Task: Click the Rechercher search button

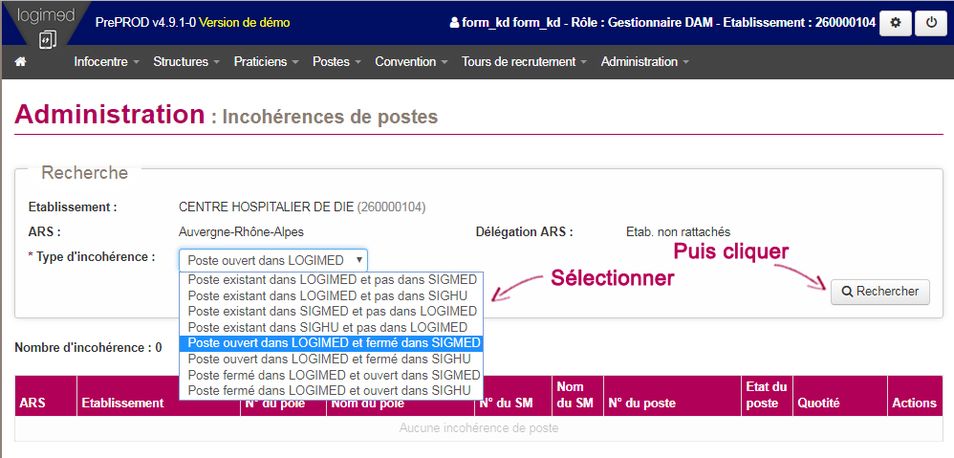Action: pyautogui.click(x=880, y=291)
